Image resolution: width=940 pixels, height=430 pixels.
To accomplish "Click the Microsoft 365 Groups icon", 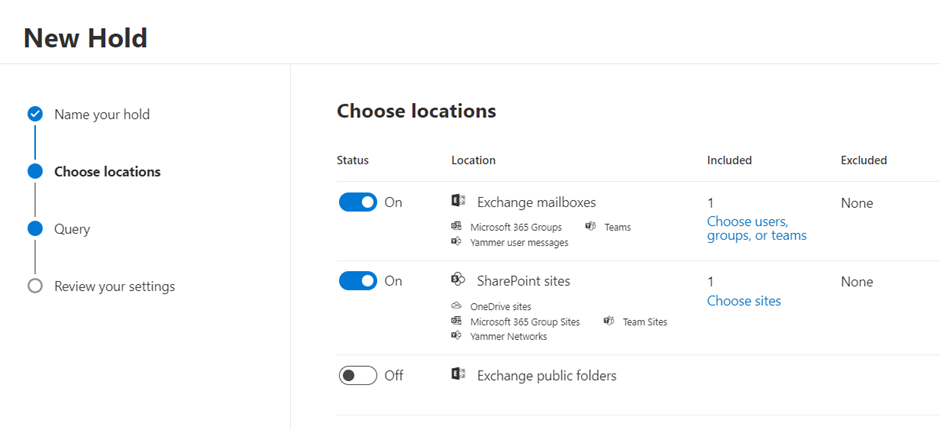I will pos(456,227).
